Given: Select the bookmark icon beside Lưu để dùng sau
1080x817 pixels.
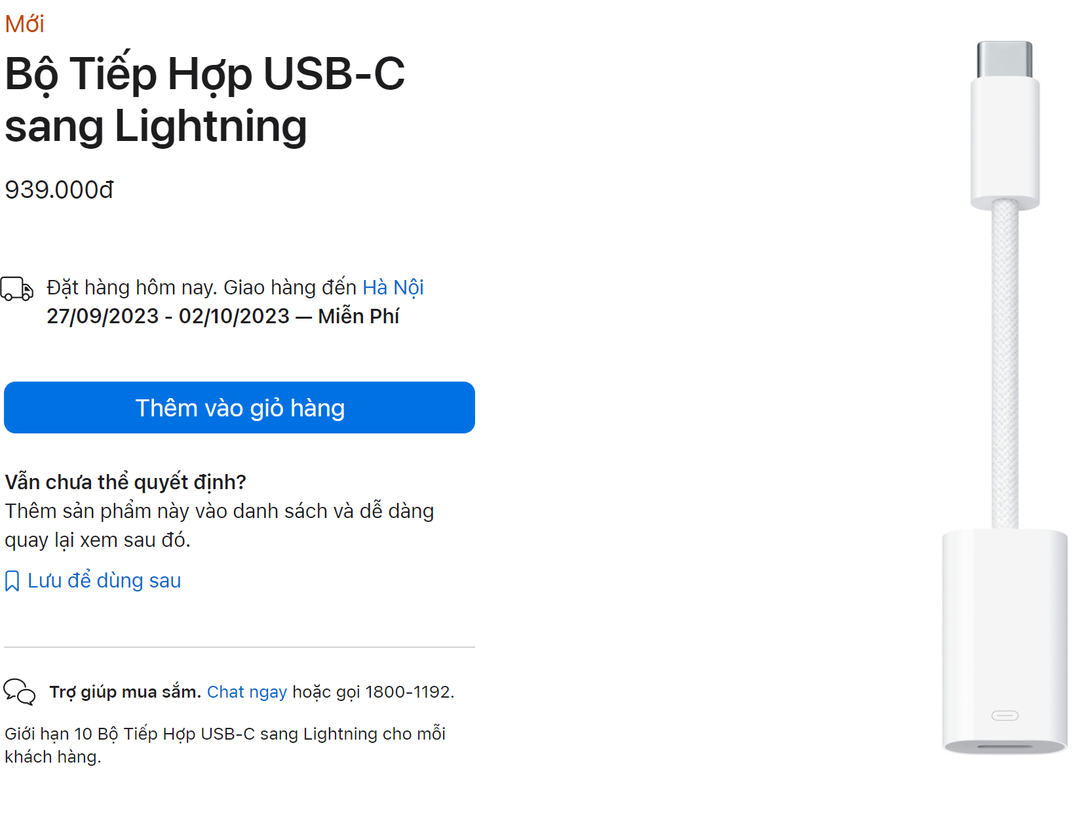Looking at the screenshot, I should point(12,580).
